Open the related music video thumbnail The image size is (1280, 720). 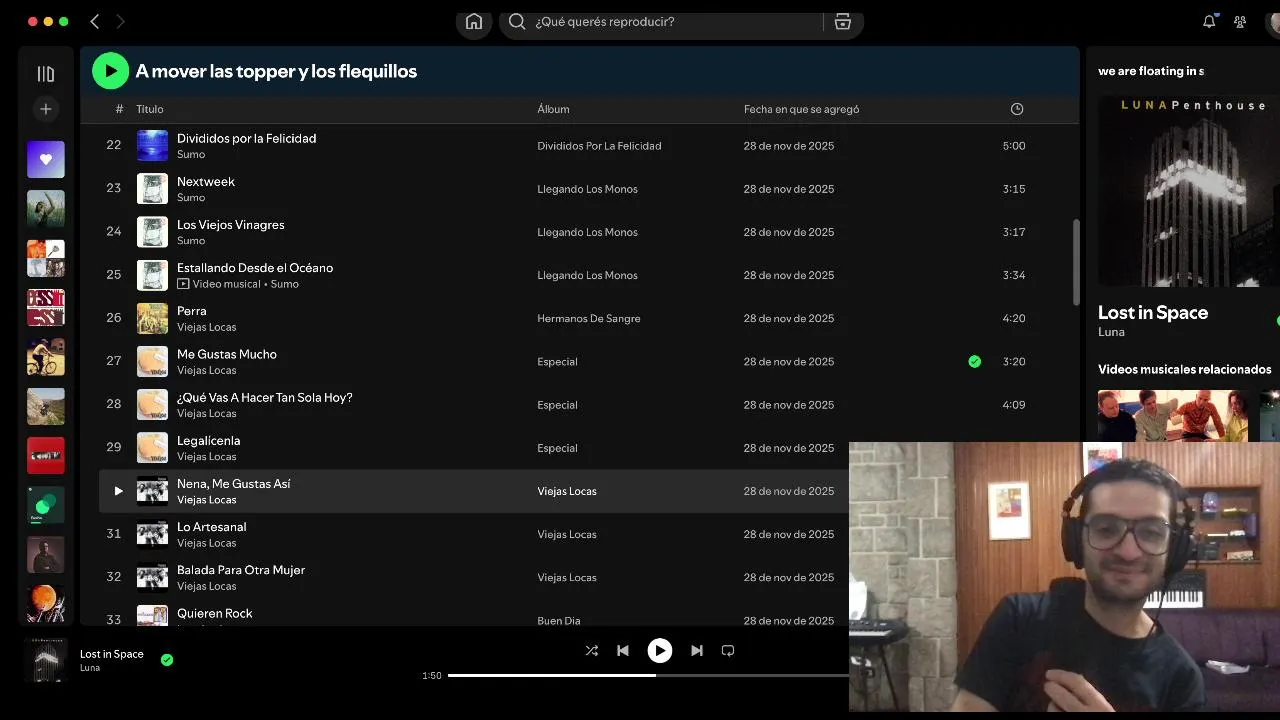[1173, 415]
